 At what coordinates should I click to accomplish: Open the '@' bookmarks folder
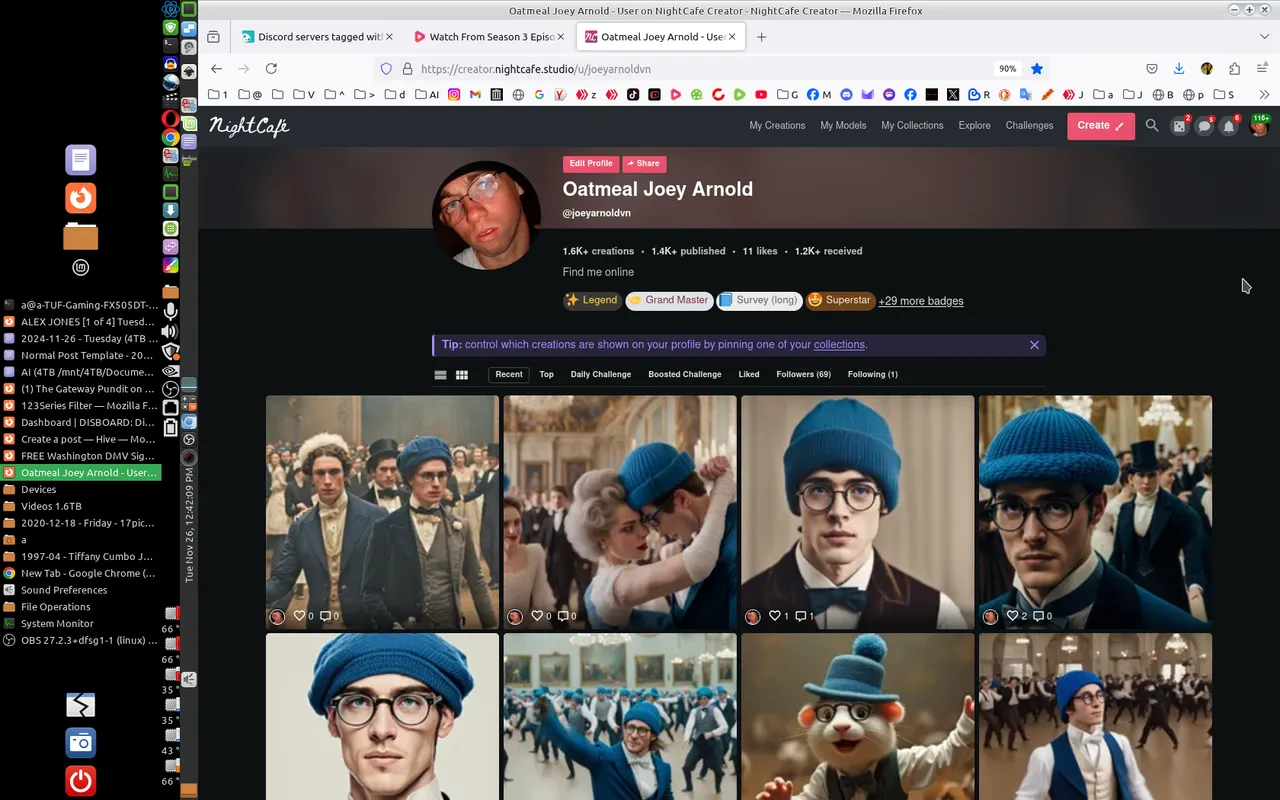coord(250,95)
